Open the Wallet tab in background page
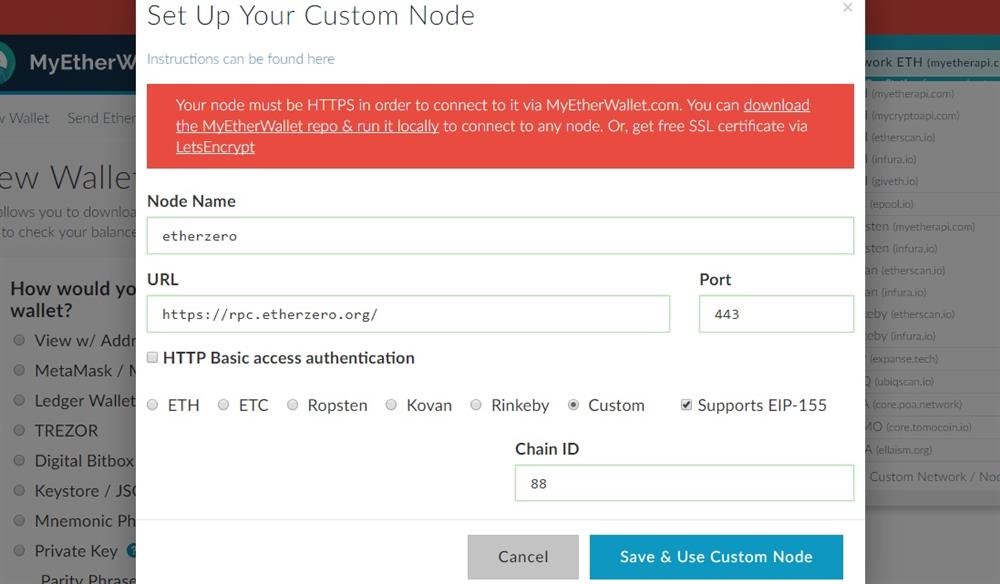1000x584 pixels. point(26,118)
